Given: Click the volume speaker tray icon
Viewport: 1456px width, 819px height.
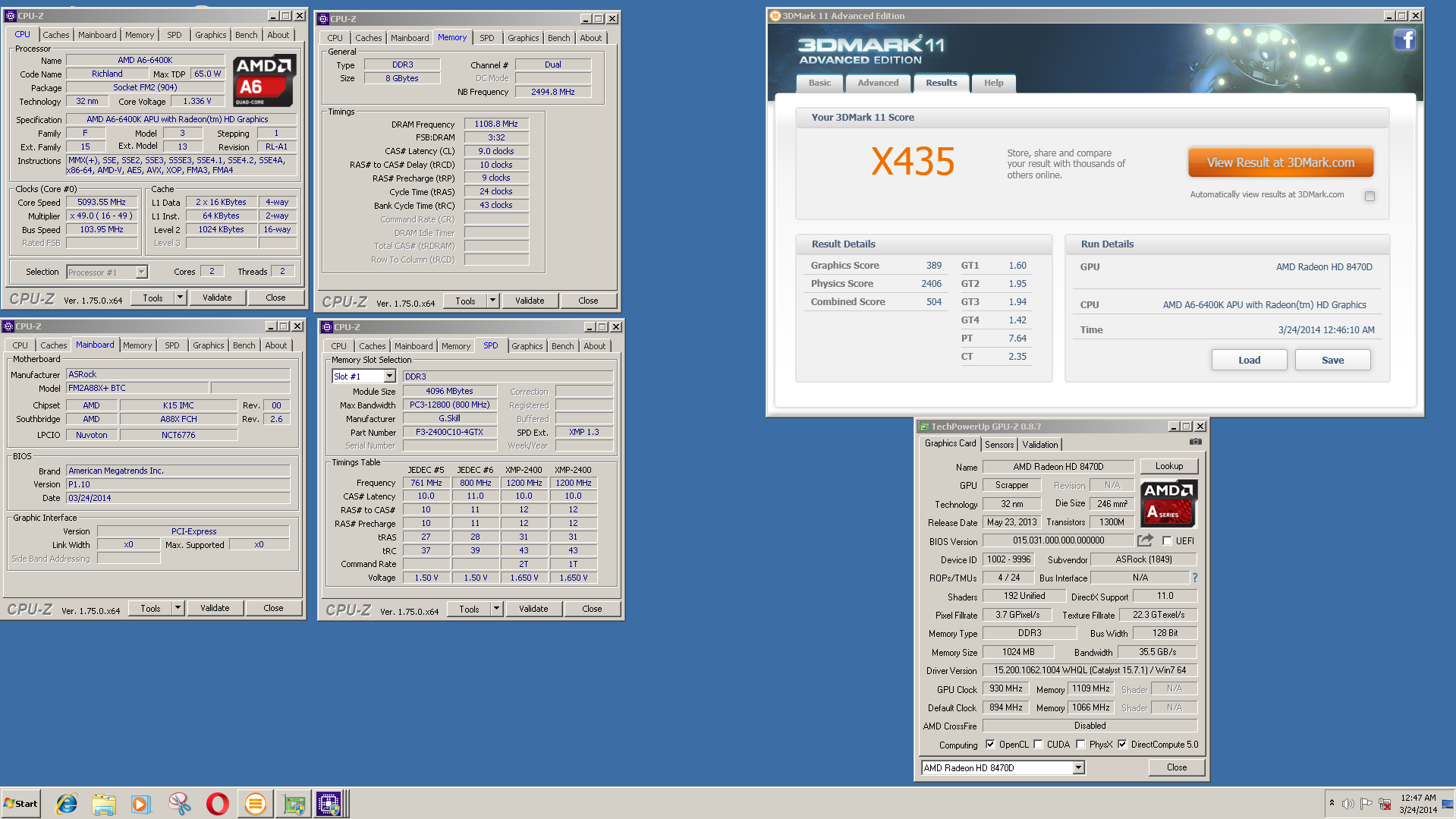Looking at the screenshot, I should [1348, 804].
